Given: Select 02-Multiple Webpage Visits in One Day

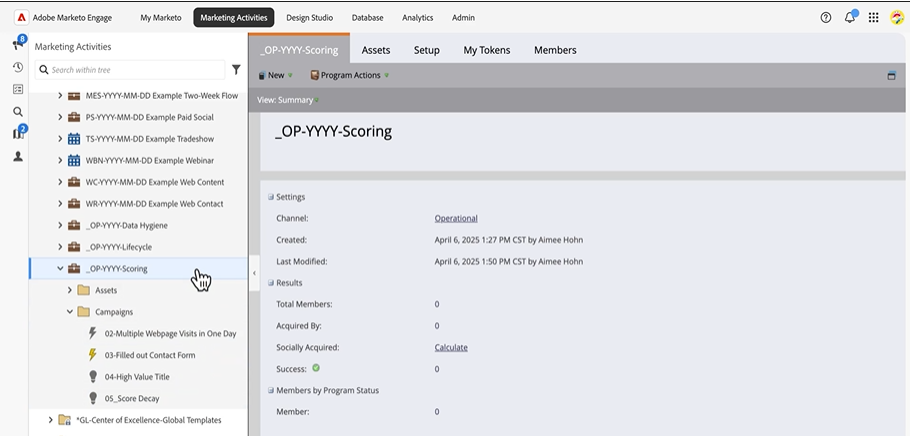Looking at the screenshot, I should pyautogui.click(x=171, y=333).
